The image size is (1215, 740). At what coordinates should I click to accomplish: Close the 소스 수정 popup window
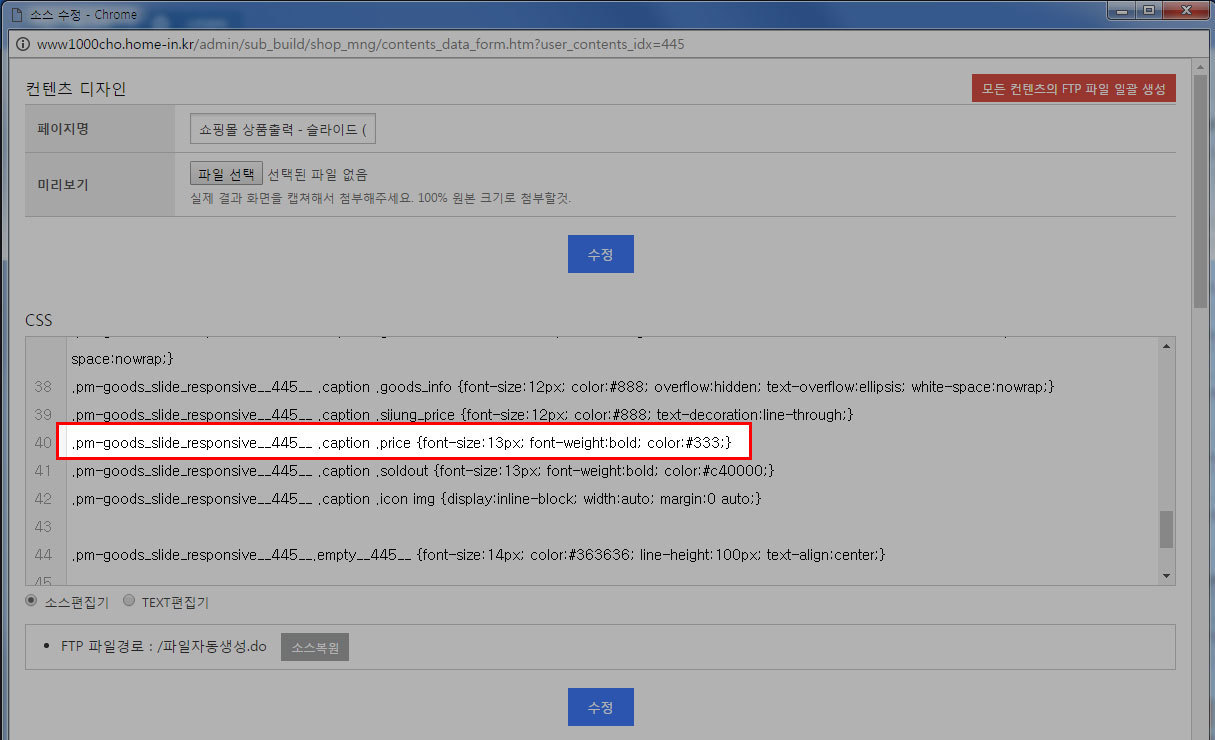pos(1184,10)
